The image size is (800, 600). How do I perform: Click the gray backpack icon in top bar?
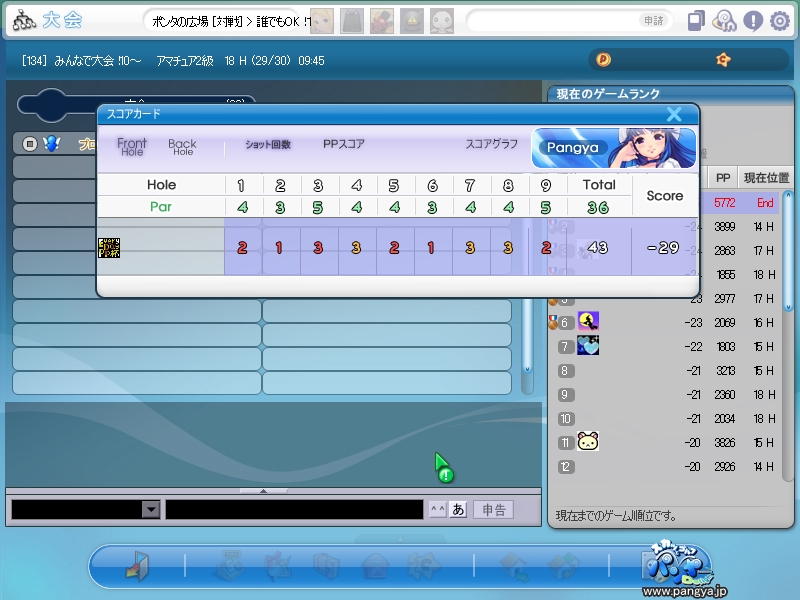(x=352, y=21)
